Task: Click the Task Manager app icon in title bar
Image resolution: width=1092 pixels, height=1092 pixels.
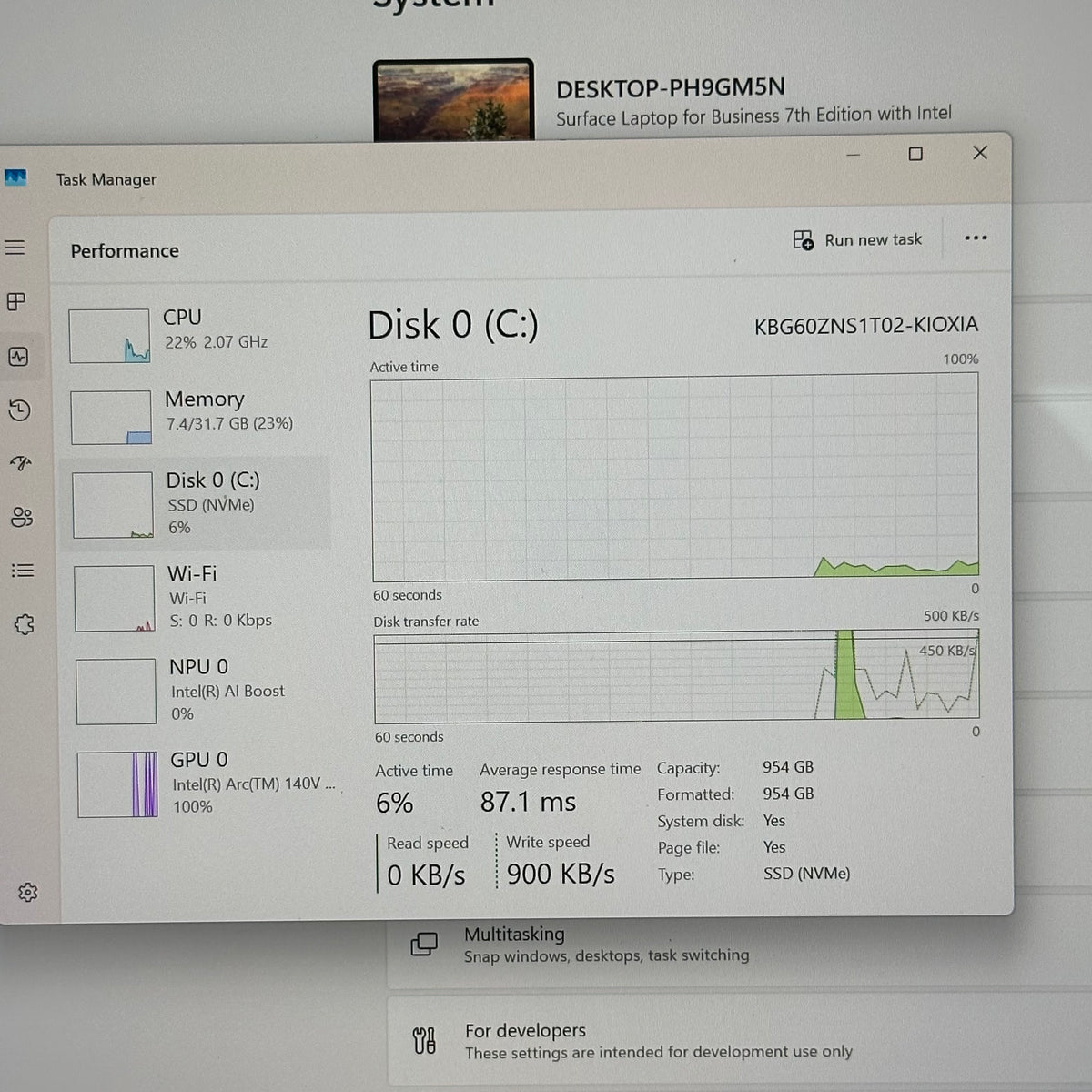Action: coord(15,177)
